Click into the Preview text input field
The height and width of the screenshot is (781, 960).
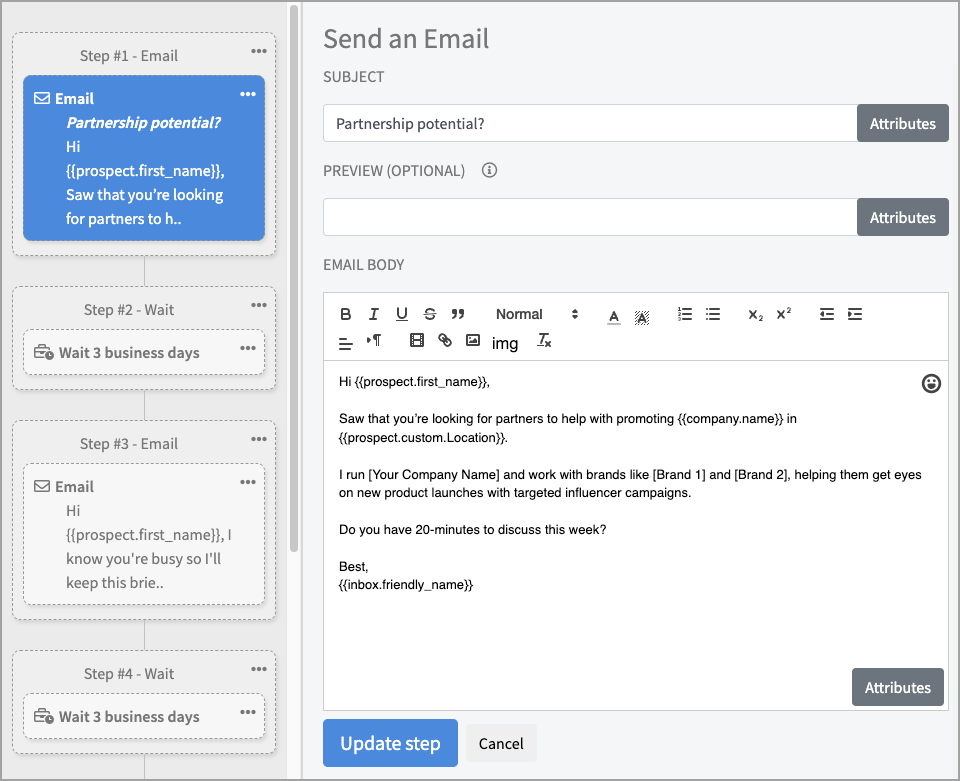coord(590,217)
